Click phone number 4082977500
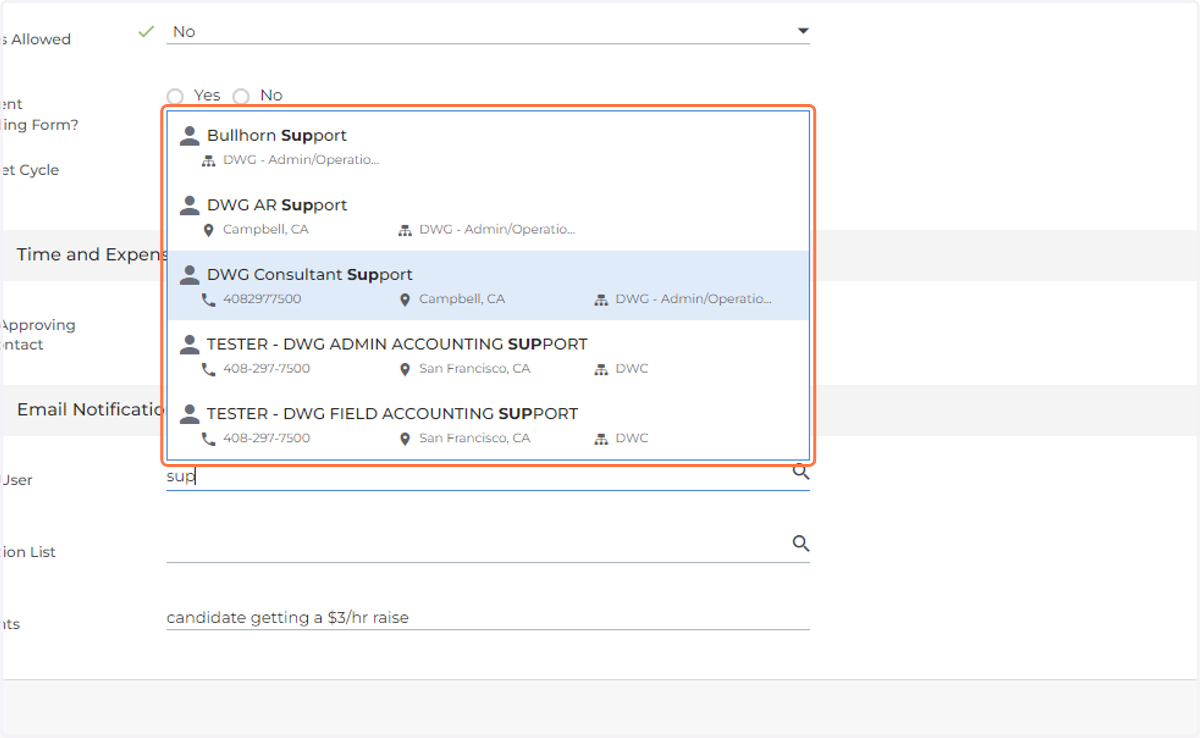1200x738 pixels. pos(262,299)
